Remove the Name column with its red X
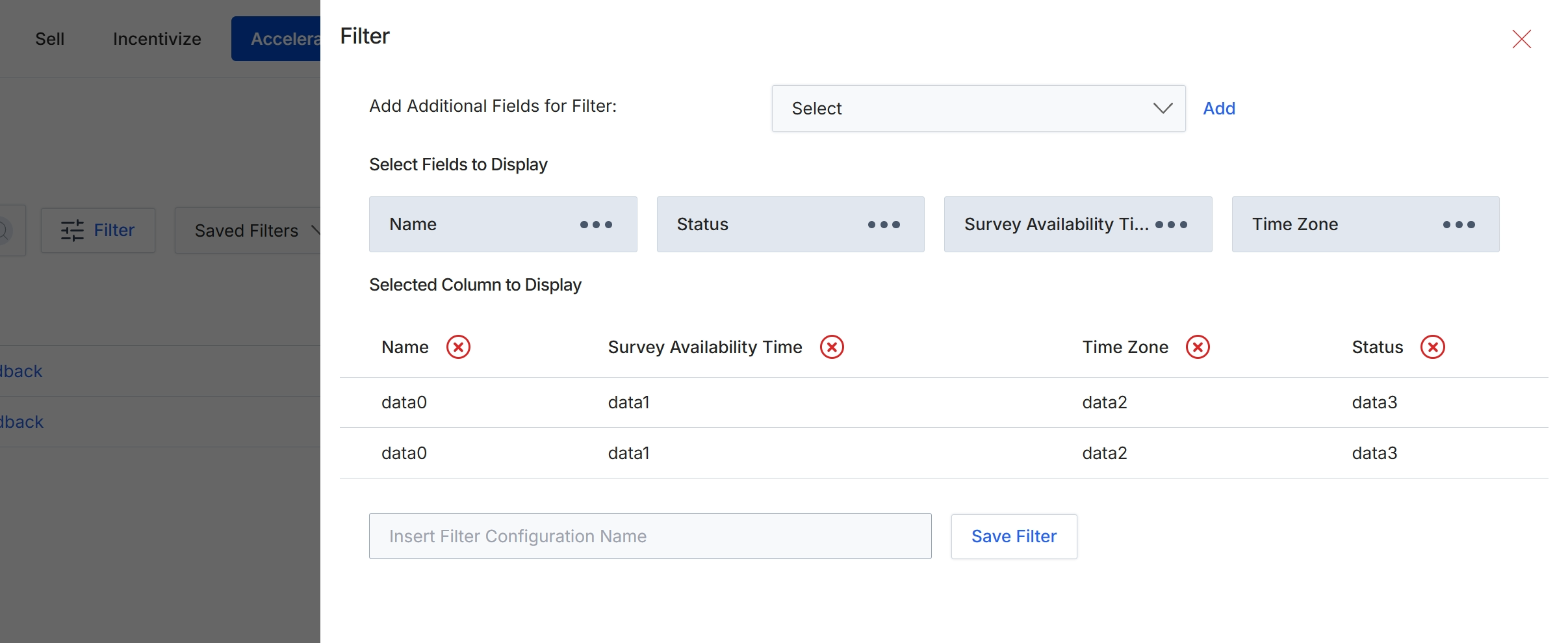1568x643 pixels. [458, 347]
